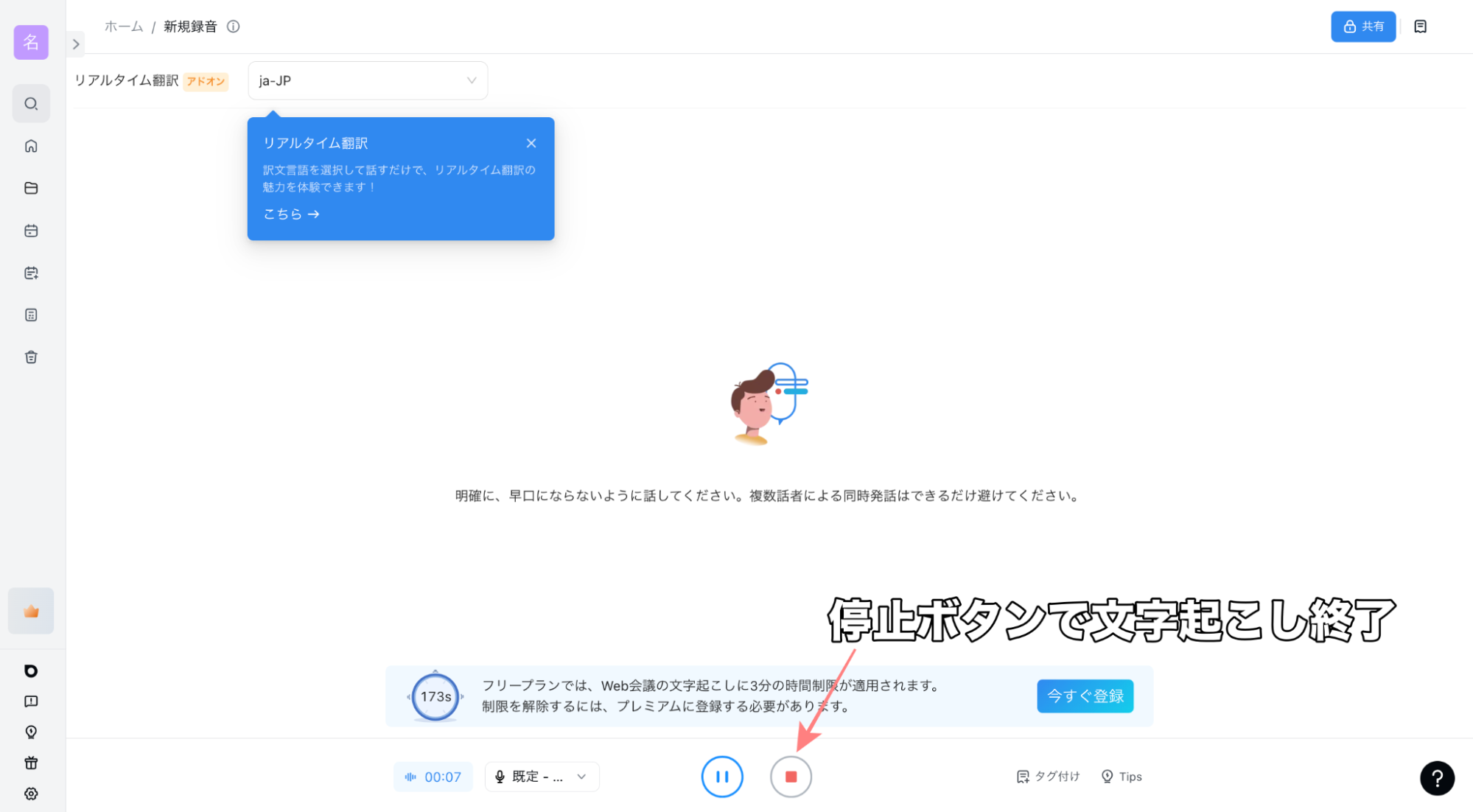Expand the ja-JP language dropdown
This screenshot has height=812, width=1473.
pos(368,80)
